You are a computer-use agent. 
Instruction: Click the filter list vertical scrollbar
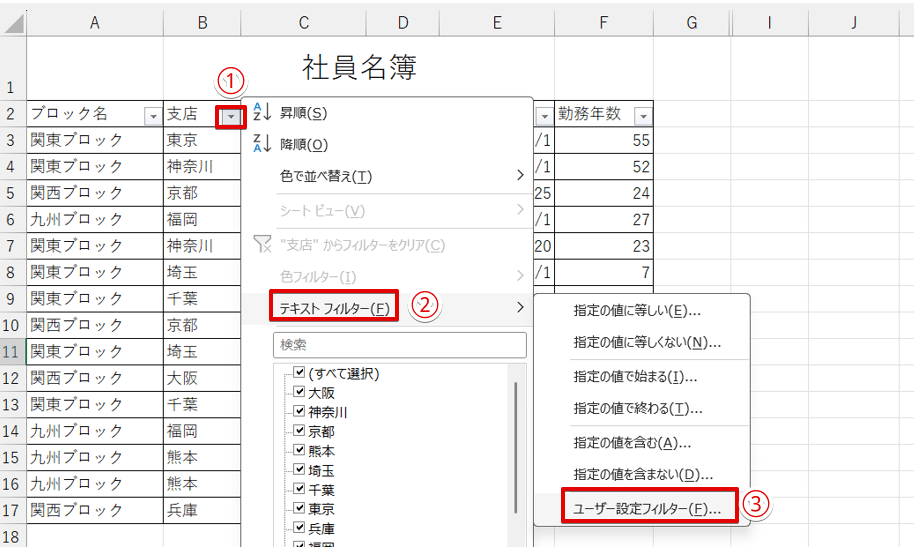(x=516, y=448)
